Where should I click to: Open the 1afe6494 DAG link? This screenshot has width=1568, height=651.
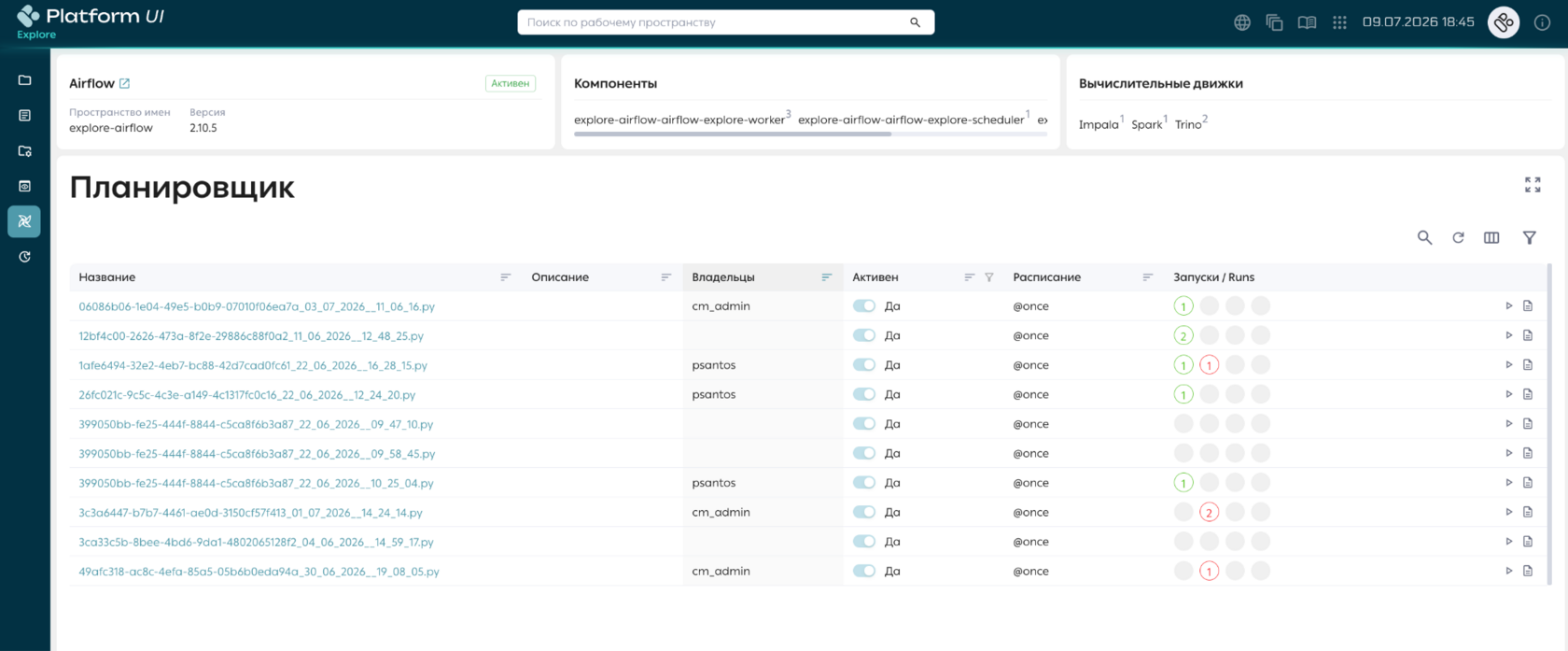pos(253,365)
